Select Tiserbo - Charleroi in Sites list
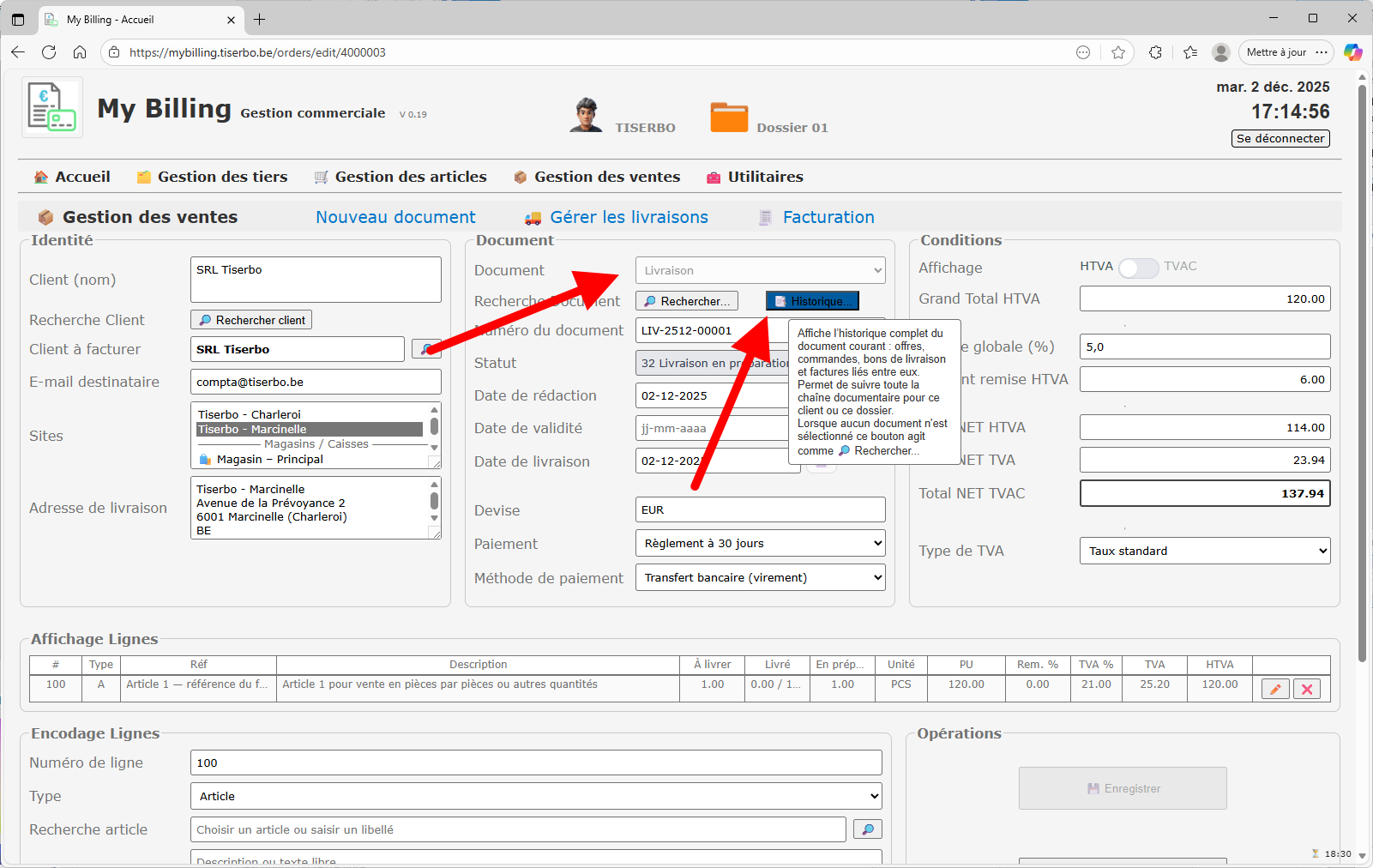 point(250,414)
